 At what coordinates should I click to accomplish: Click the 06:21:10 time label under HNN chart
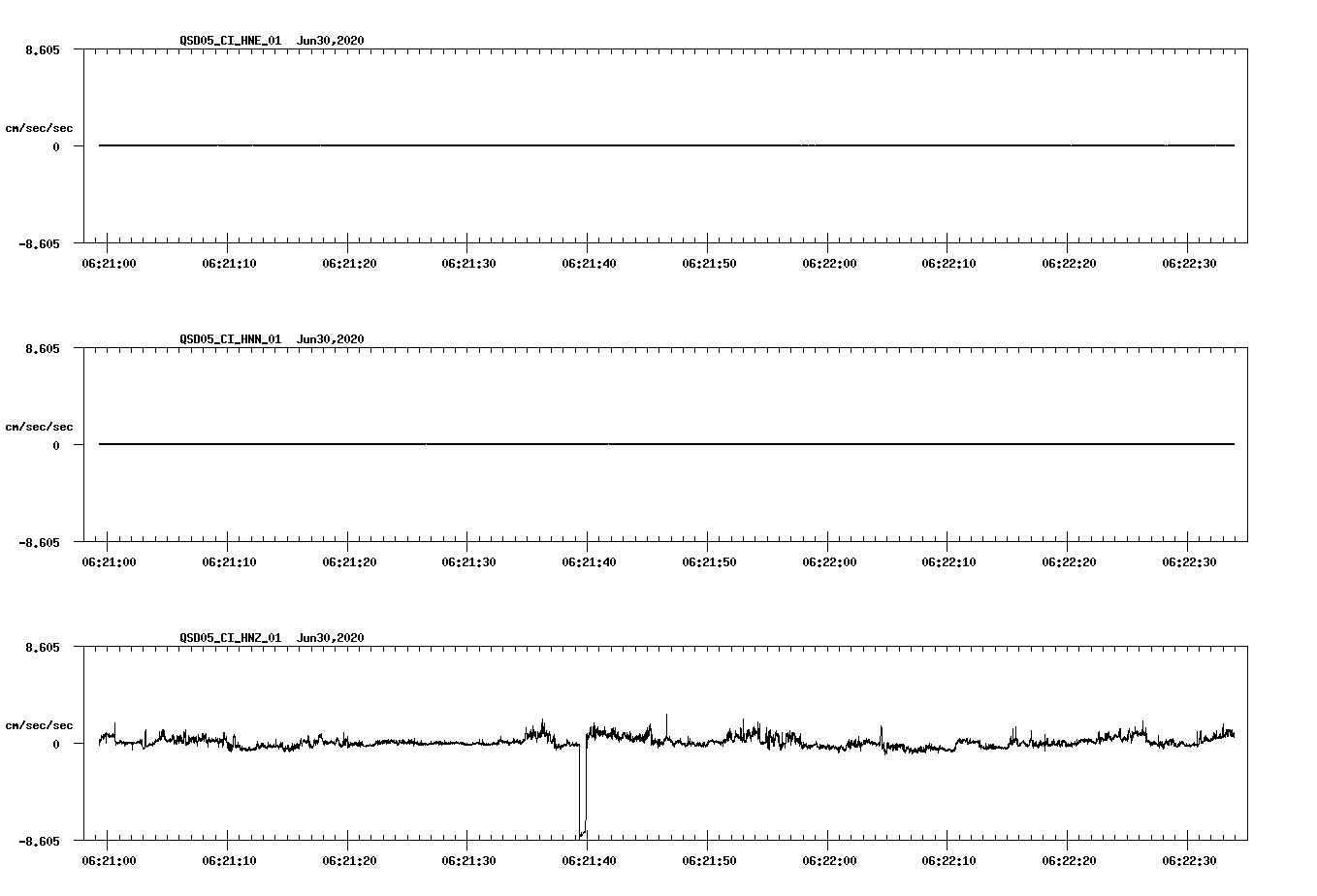229,562
